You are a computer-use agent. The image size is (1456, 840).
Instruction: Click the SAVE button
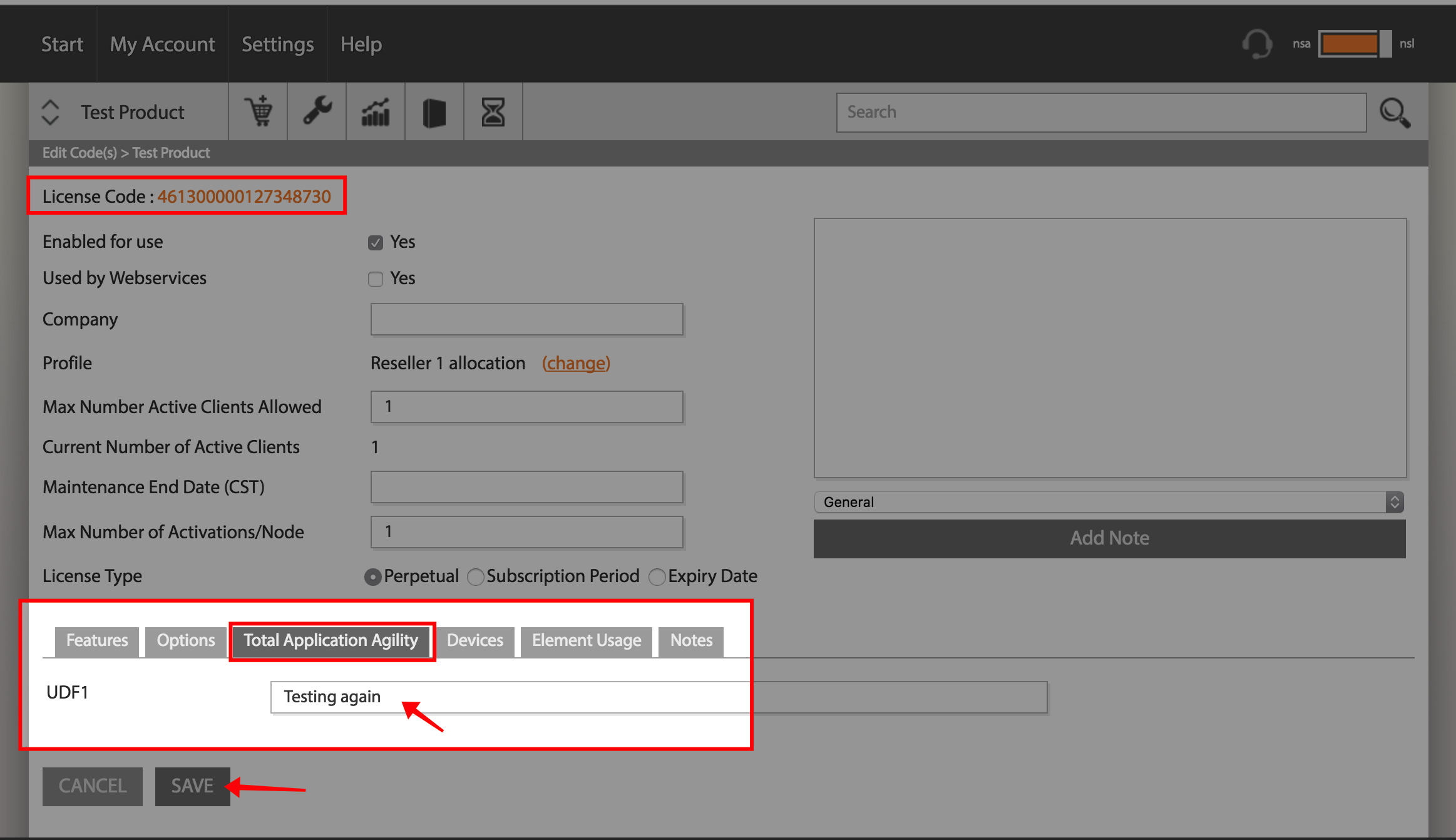[x=193, y=786]
